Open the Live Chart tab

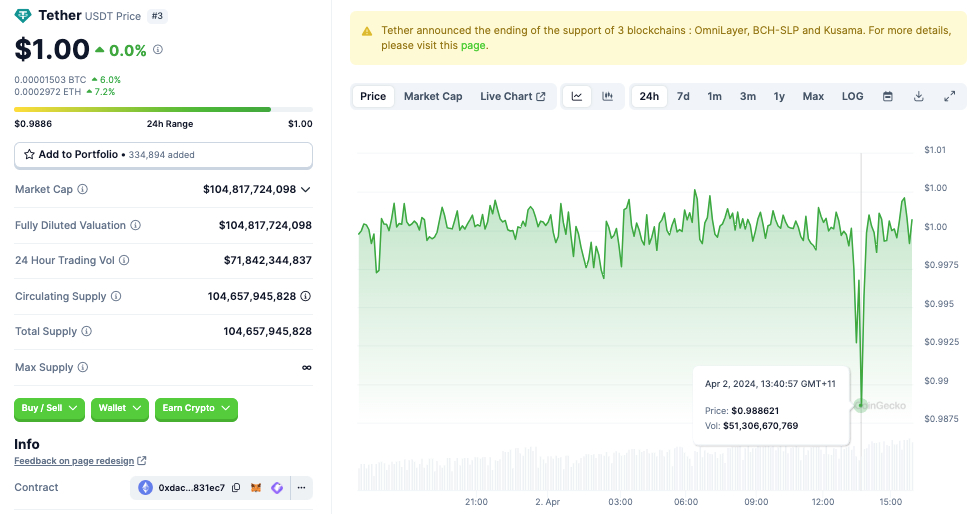513,96
